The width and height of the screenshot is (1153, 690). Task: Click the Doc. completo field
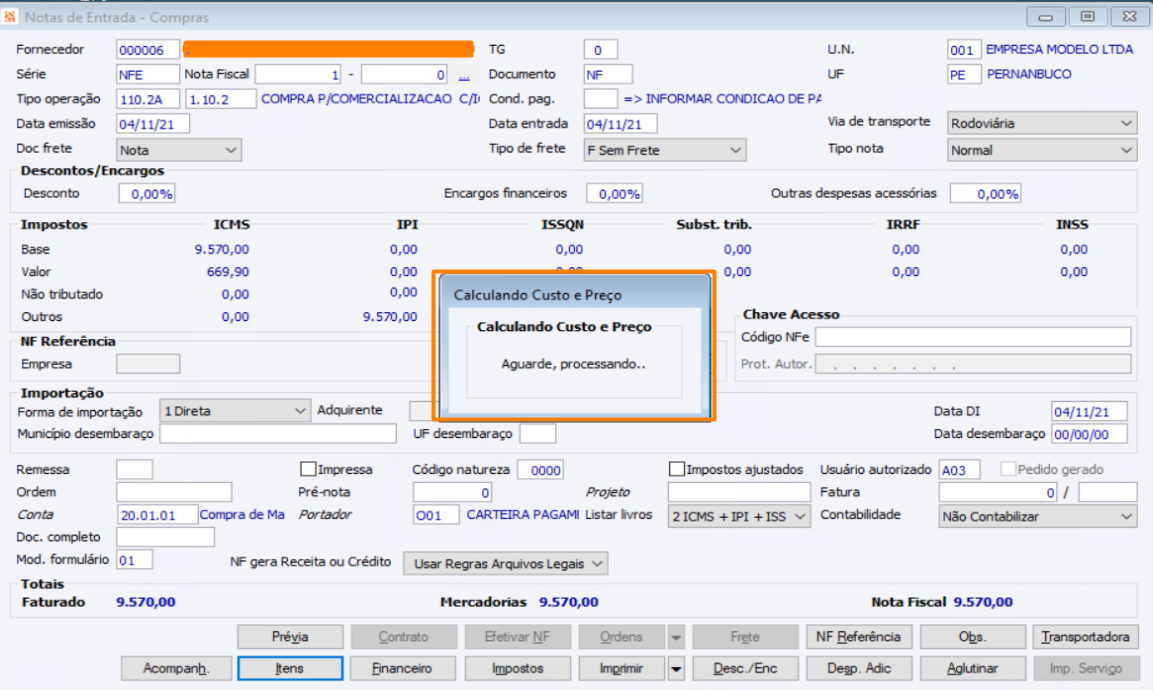pos(165,538)
